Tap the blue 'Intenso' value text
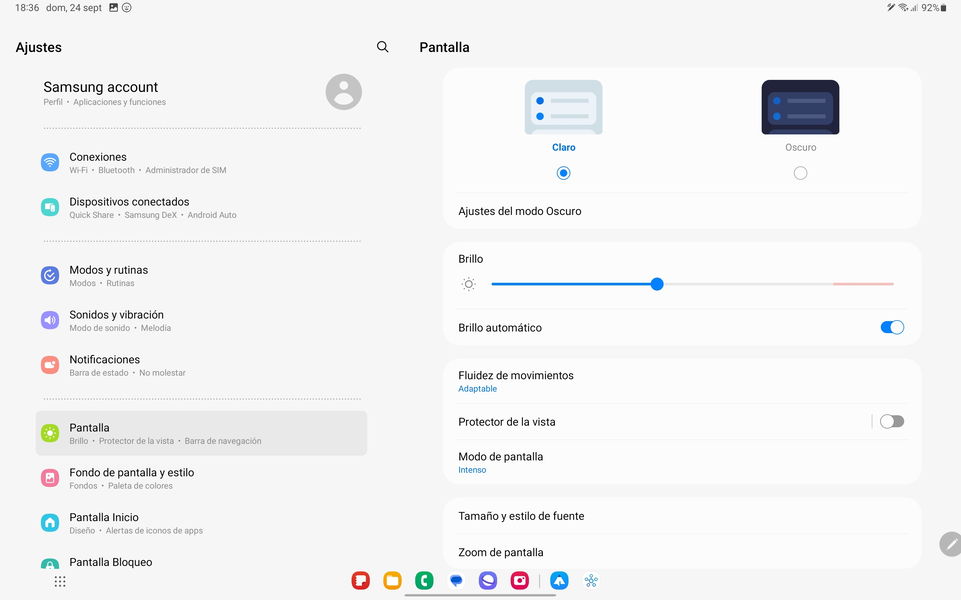Screen dimensions: 961x600 tap(472, 469)
